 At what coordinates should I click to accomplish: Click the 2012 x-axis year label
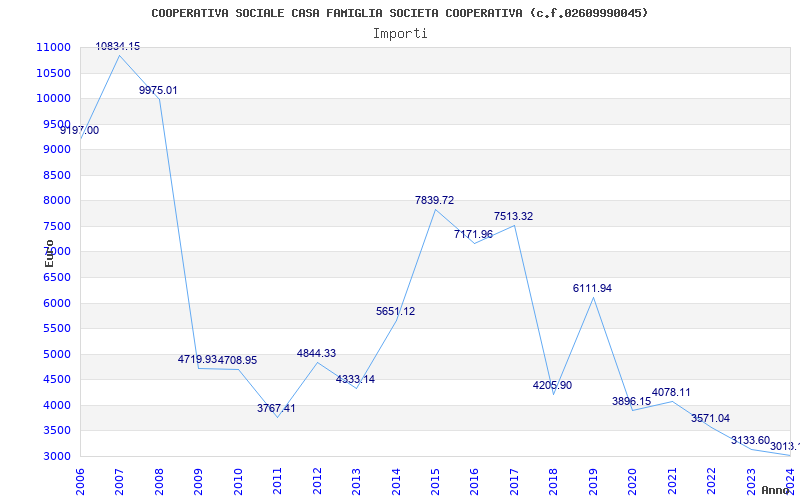coord(317,482)
